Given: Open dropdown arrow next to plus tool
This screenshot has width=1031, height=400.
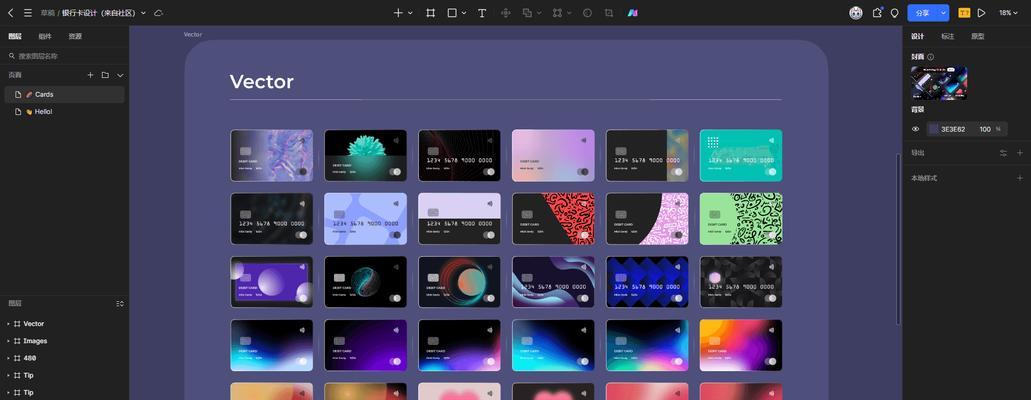Looking at the screenshot, I should [410, 12].
